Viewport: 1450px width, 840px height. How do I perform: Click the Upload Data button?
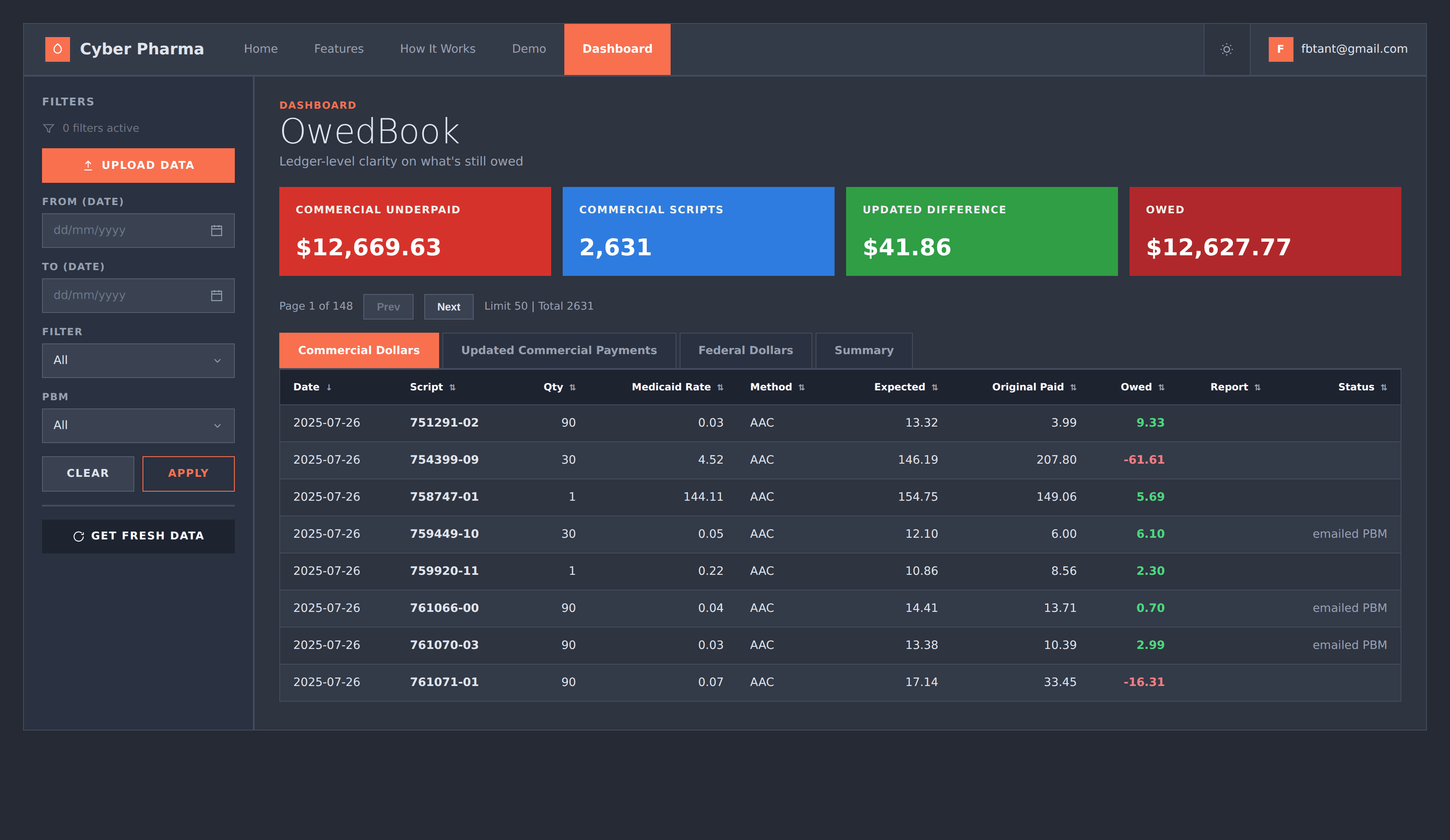[138, 166]
